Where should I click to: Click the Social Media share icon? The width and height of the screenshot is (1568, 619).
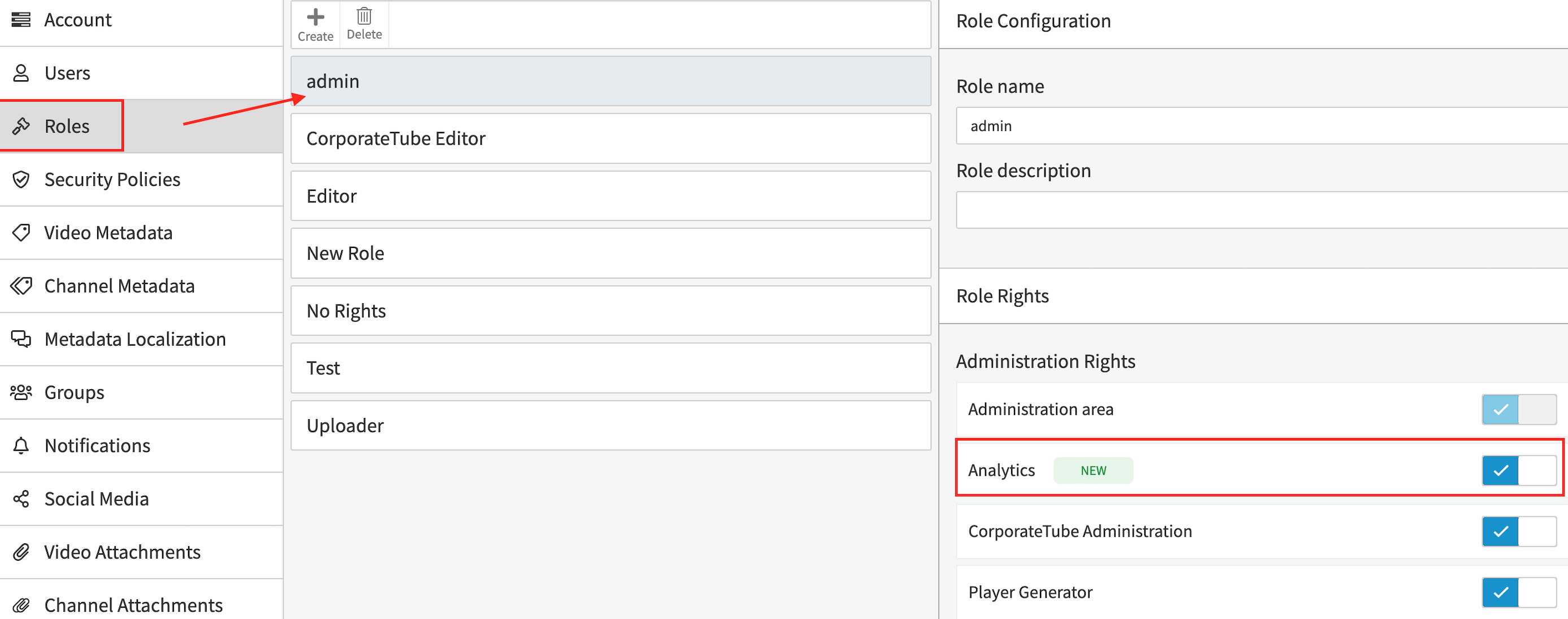pos(21,499)
